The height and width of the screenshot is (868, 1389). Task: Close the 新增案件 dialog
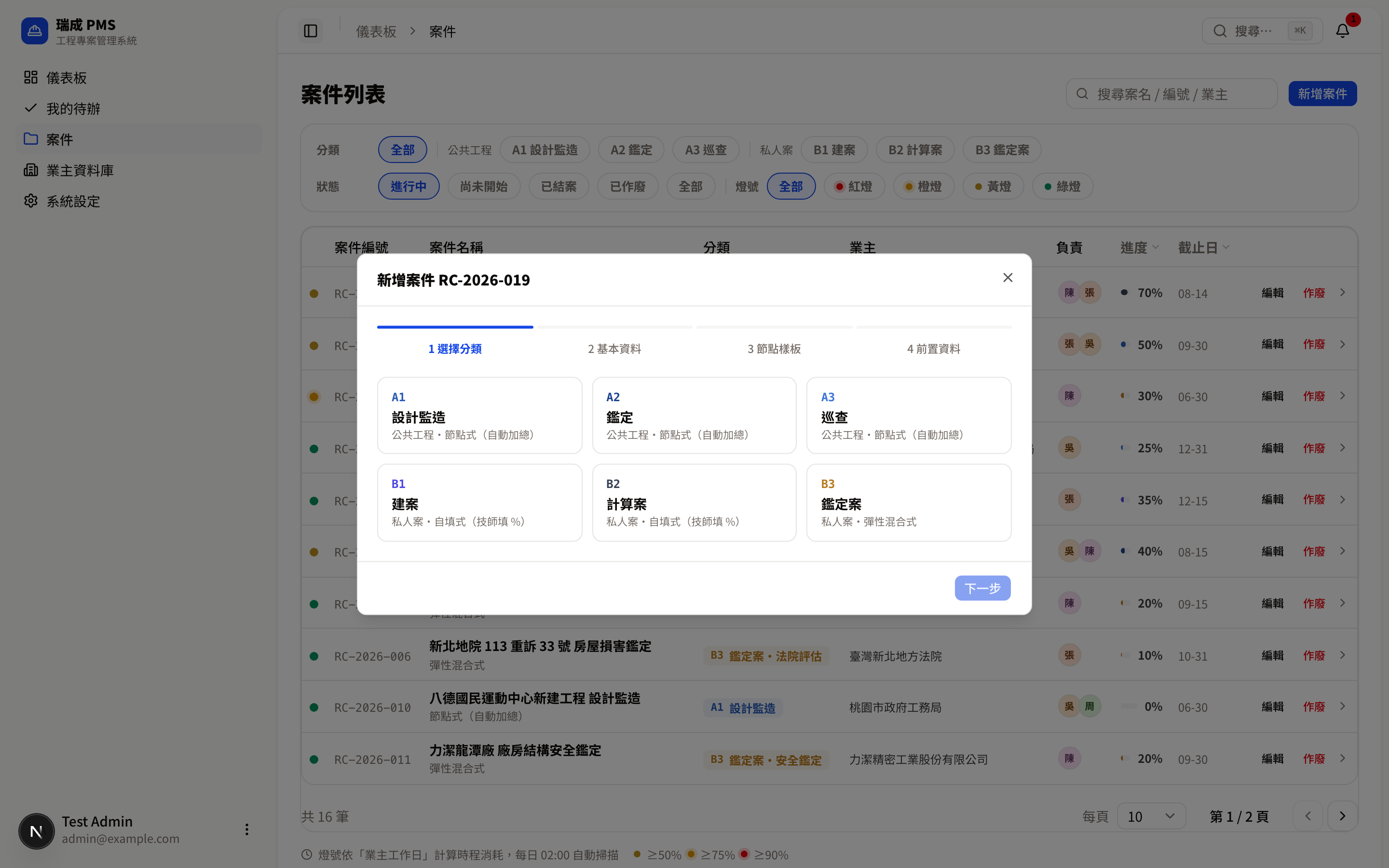point(1008,278)
